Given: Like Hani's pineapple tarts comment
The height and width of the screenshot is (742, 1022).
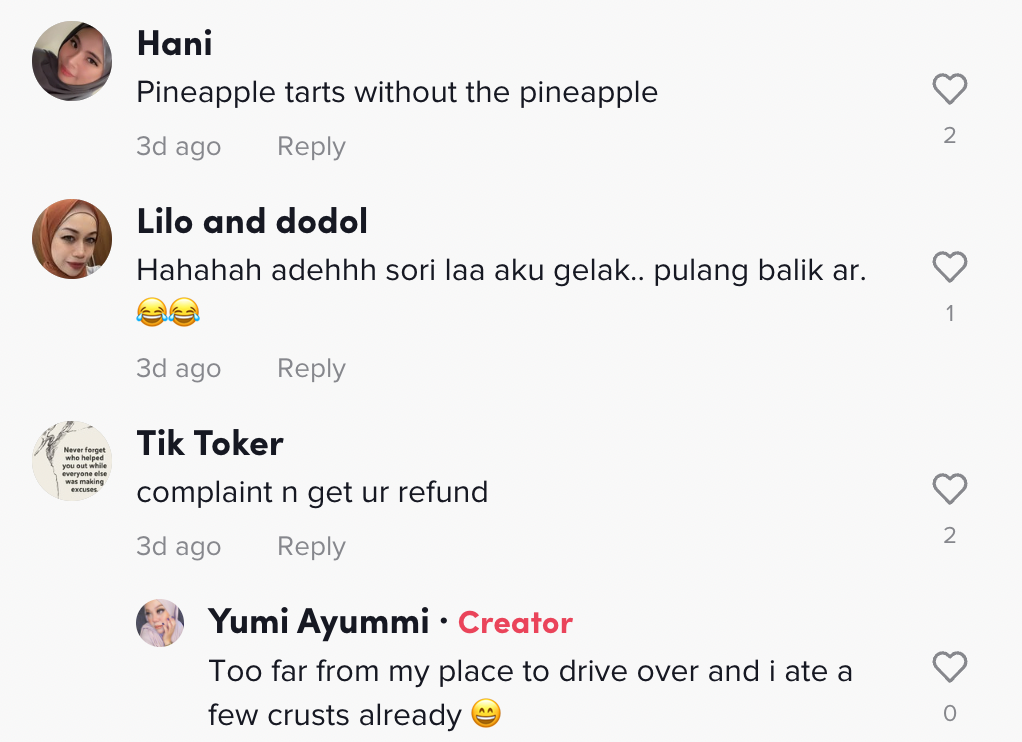Looking at the screenshot, I should (949, 90).
